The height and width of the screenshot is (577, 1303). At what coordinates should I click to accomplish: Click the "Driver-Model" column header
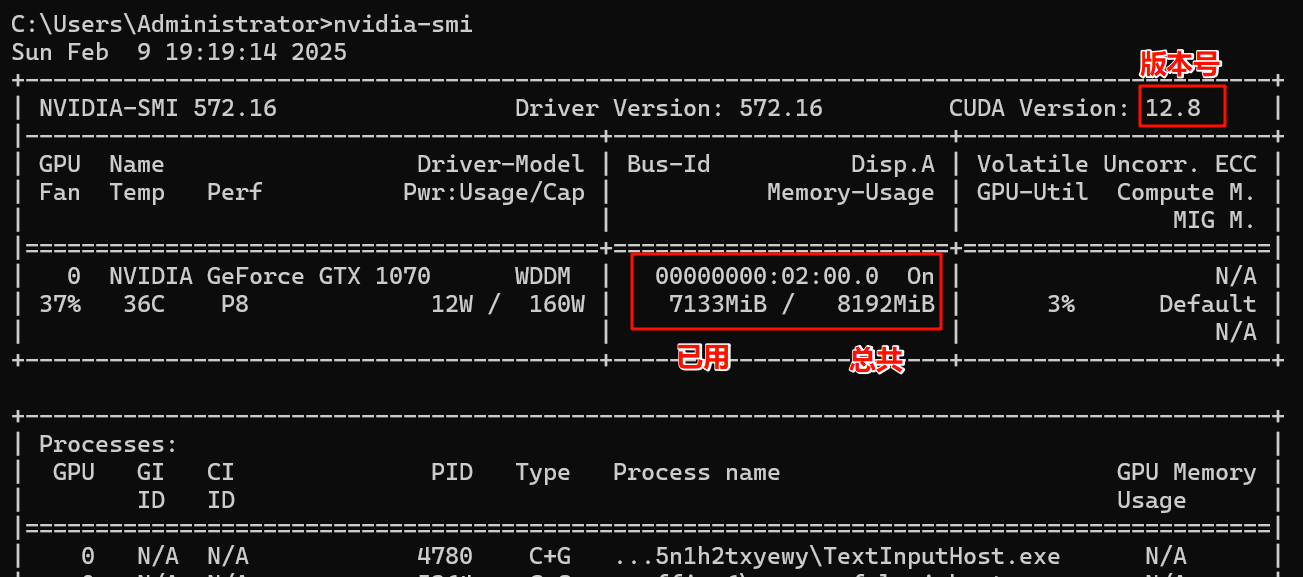coord(500,164)
